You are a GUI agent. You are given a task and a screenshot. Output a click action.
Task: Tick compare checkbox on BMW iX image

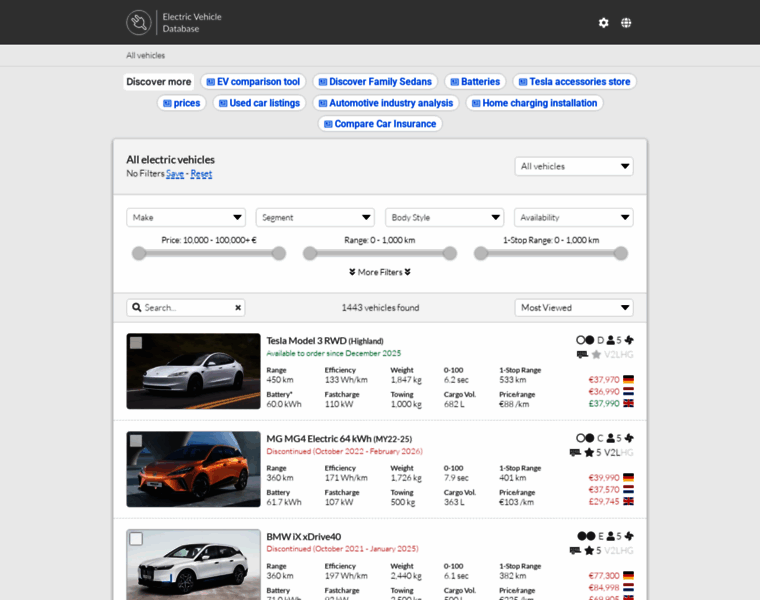pos(136,538)
